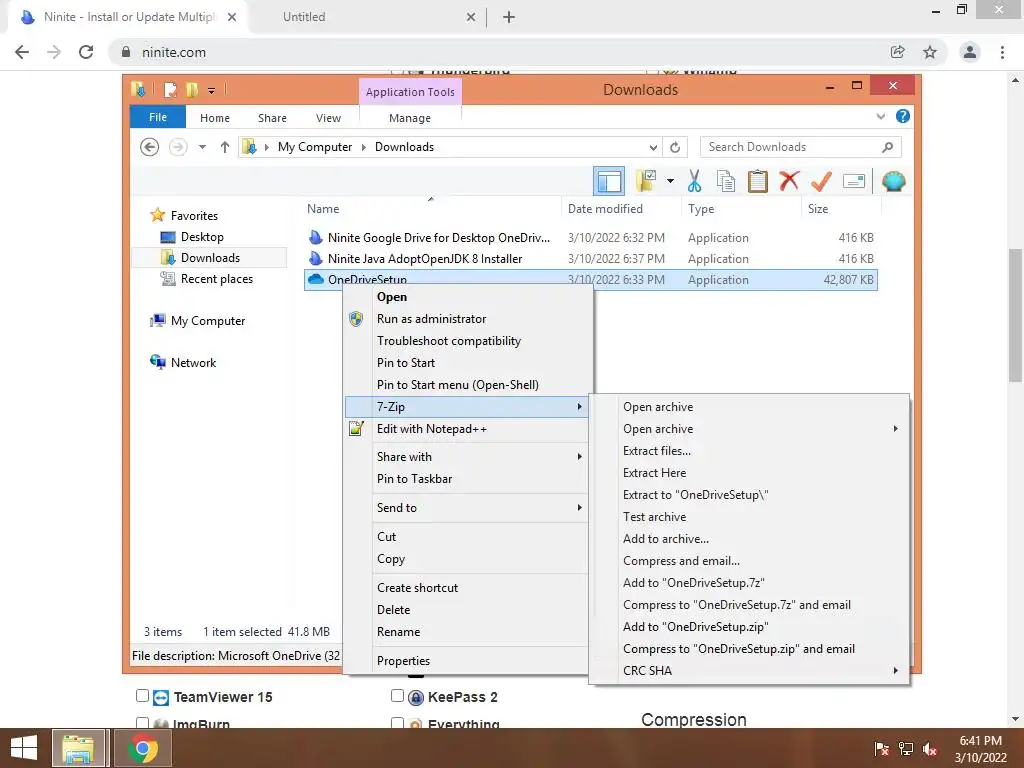Click Chrome's back navigation arrow
Viewport: 1024px width, 768px height.
click(22, 52)
